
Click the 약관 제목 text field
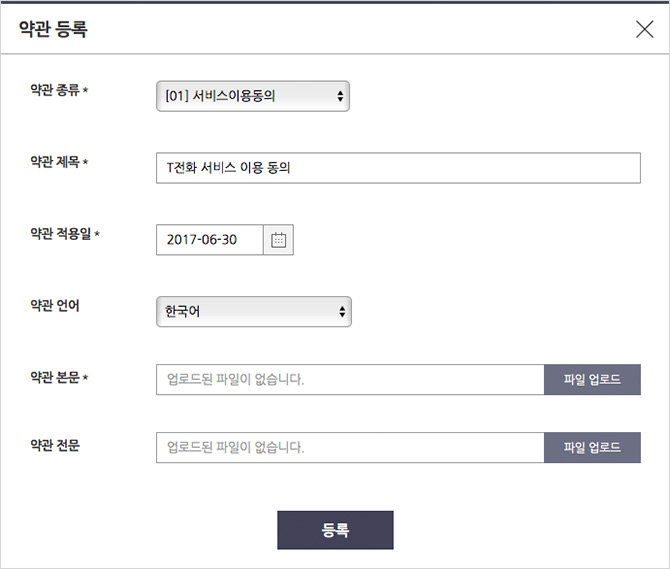point(398,168)
